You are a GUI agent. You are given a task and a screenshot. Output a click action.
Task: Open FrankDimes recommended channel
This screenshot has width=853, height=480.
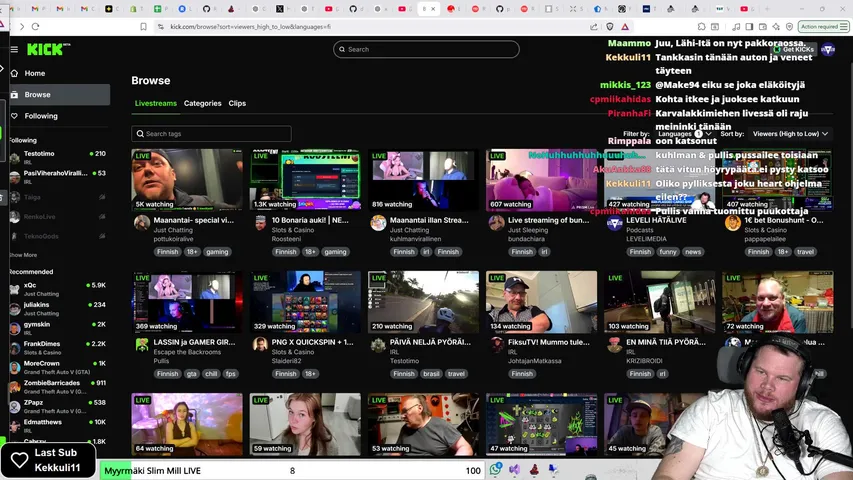coord(58,347)
